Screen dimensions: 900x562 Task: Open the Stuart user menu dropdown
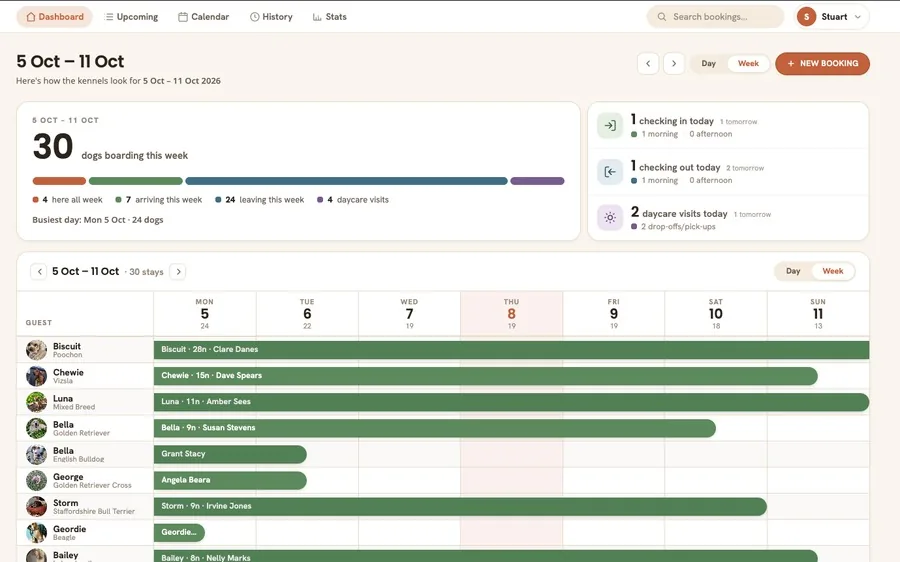click(x=832, y=17)
